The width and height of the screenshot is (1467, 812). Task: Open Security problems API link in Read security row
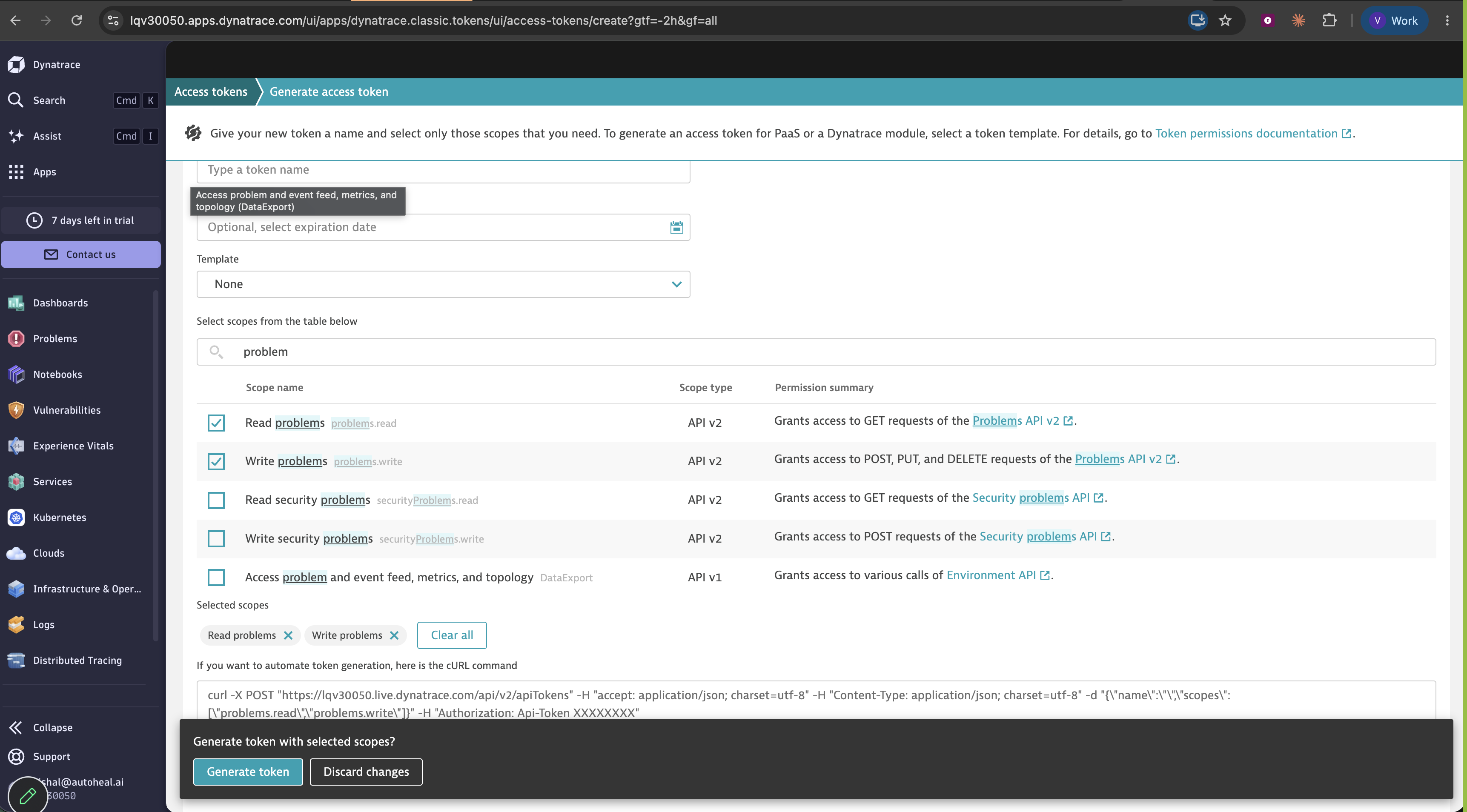coord(1037,497)
